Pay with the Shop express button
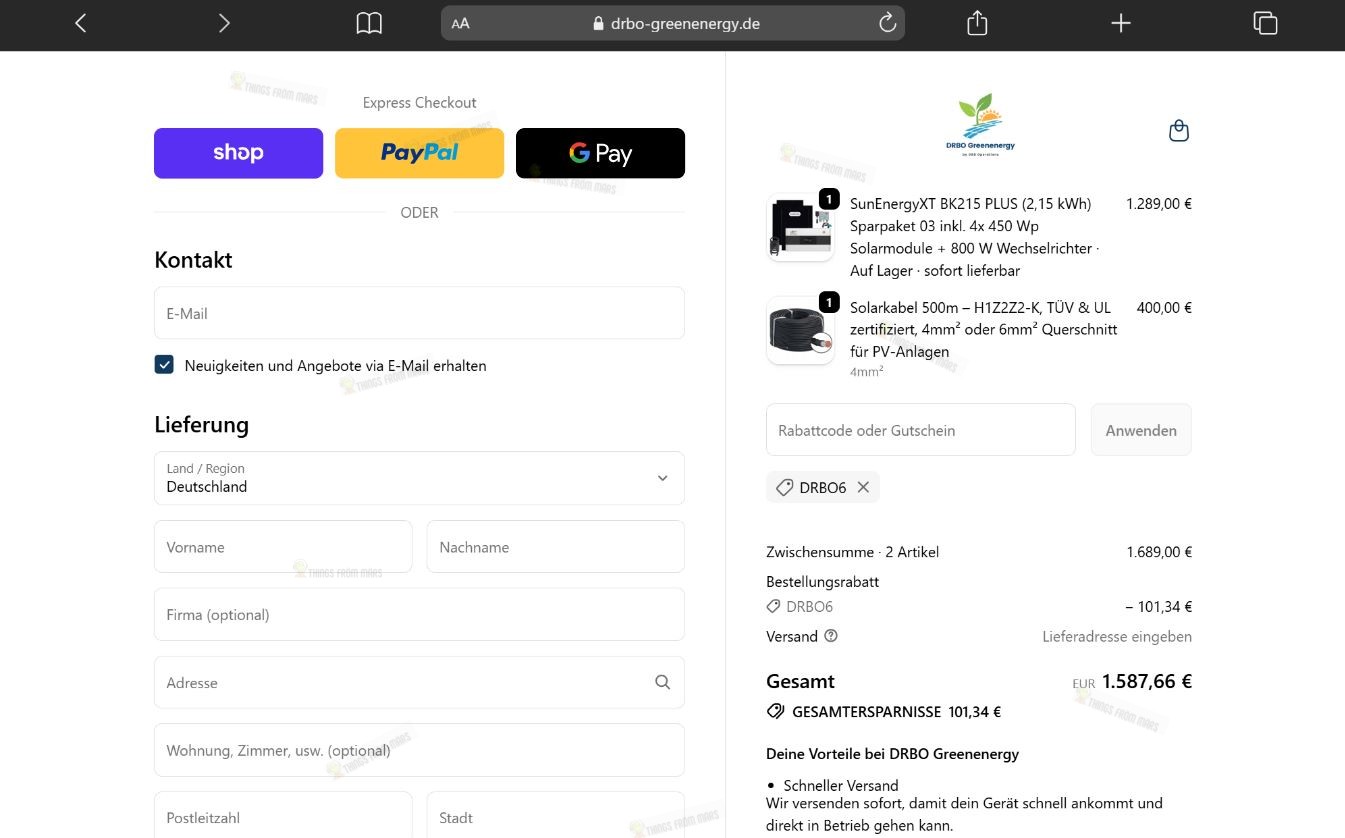Image resolution: width=1345 pixels, height=838 pixels. click(238, 153)
